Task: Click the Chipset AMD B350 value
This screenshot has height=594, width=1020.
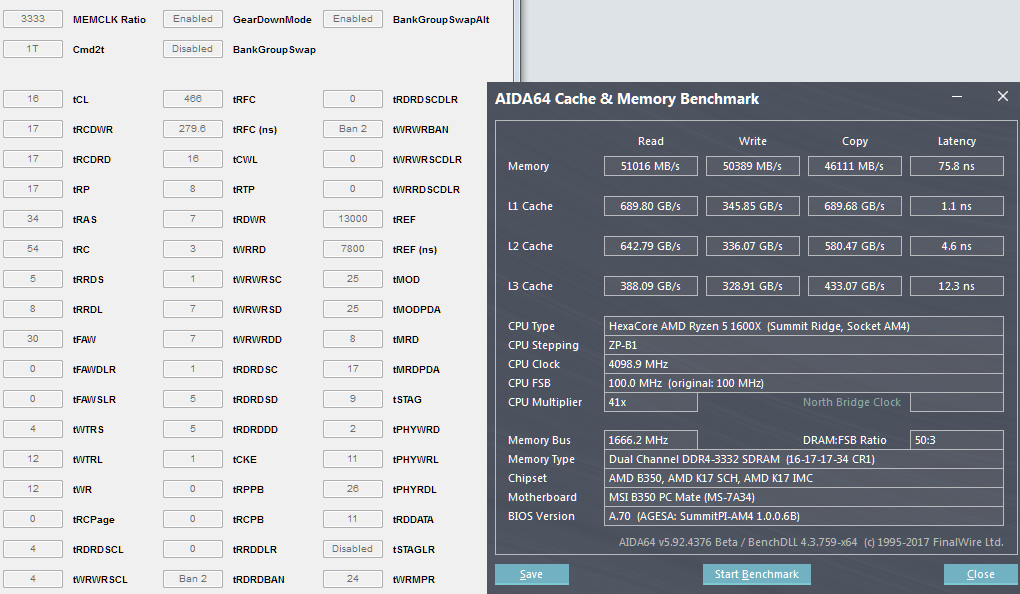Action: click(803, 478)
